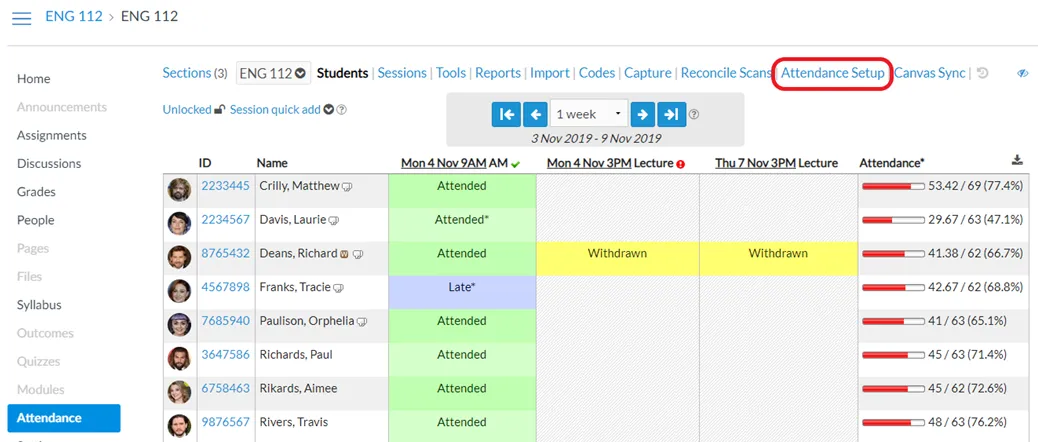1038x442 pixels.
Task: Click Withdrawn cell under Mon 3PM Lecture
Action: click(618, 257)
